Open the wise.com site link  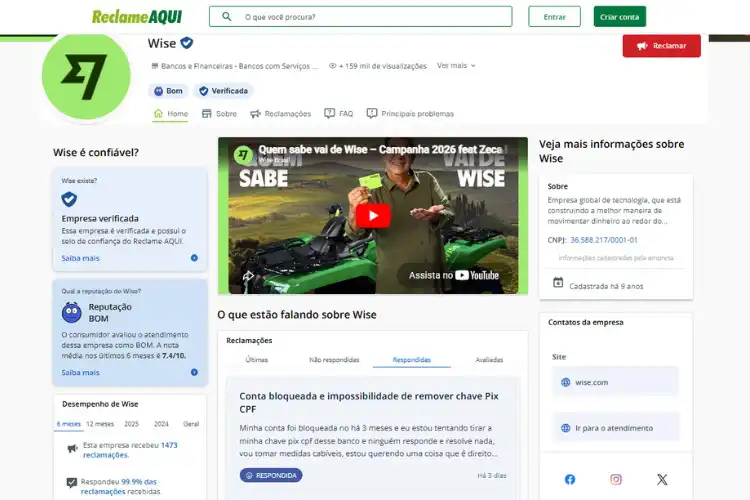[x=616, y=382]
